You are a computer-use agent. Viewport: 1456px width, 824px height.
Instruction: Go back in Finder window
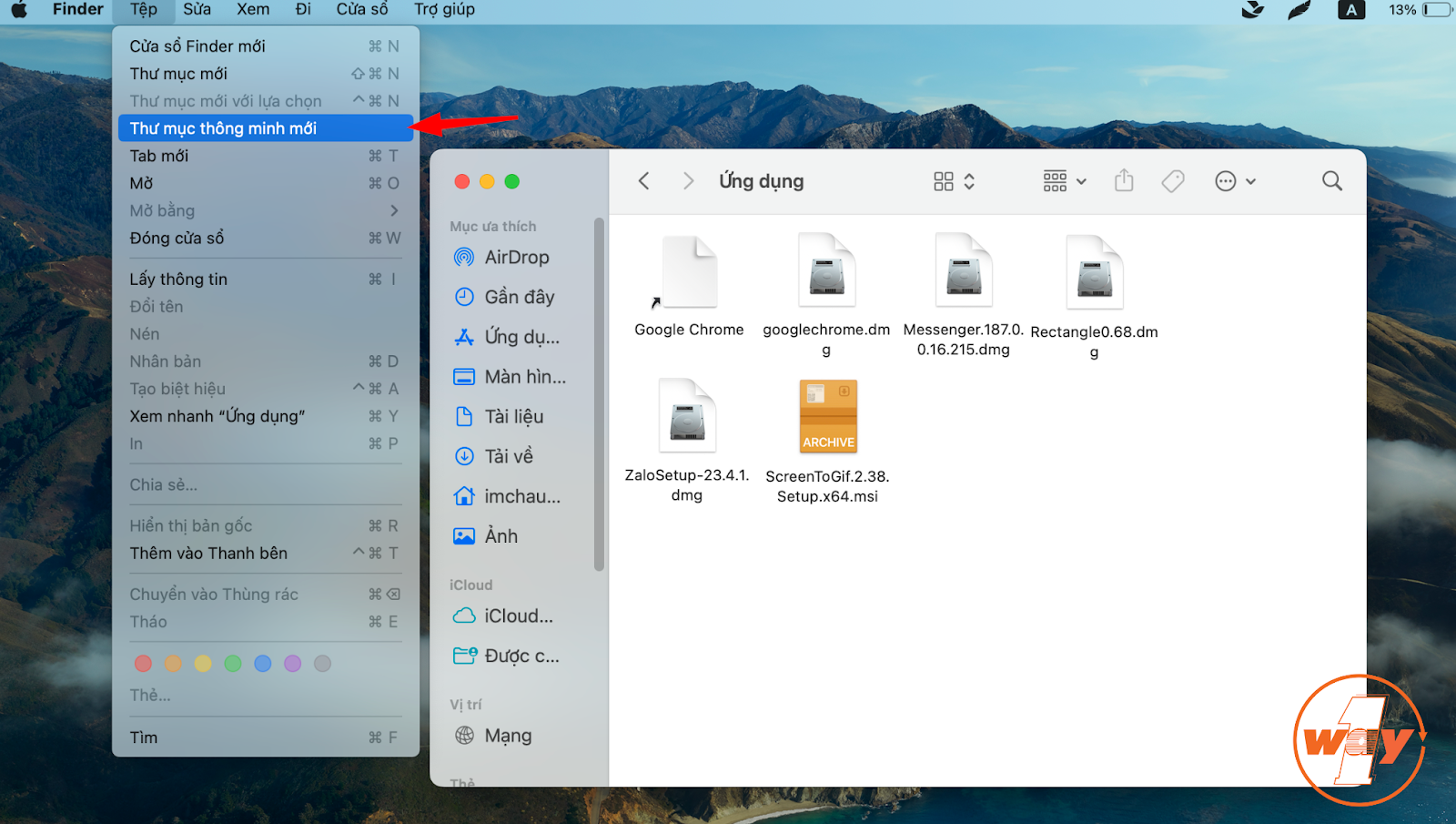pos(643,181)
